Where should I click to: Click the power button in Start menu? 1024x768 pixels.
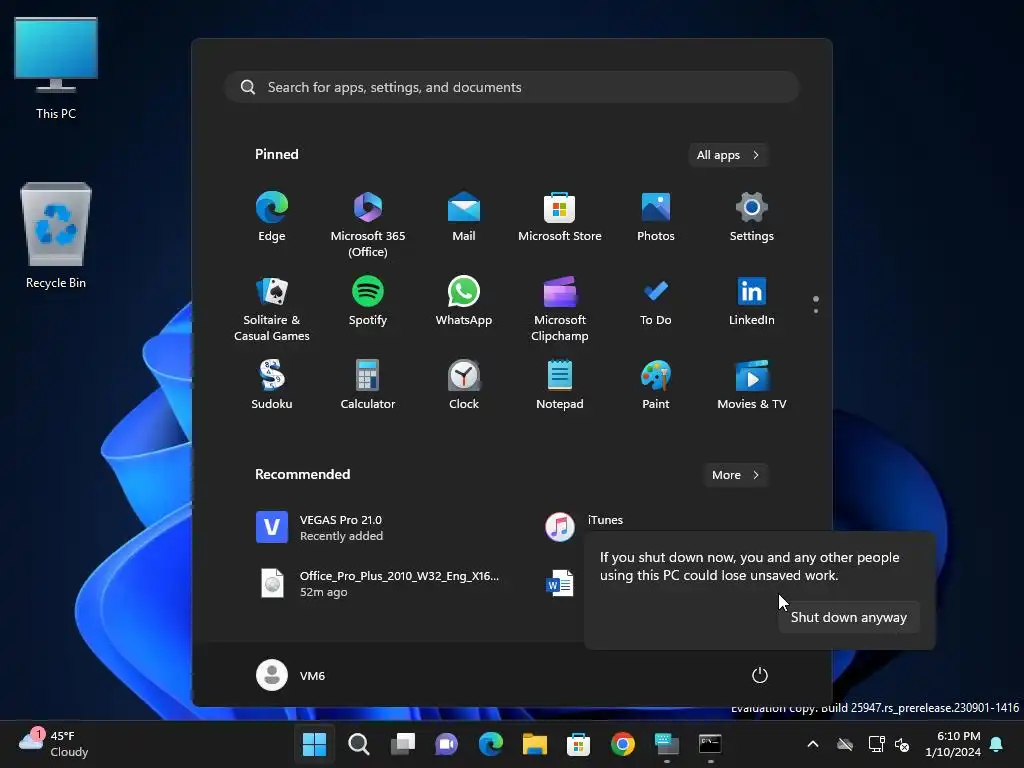point(760,675)
